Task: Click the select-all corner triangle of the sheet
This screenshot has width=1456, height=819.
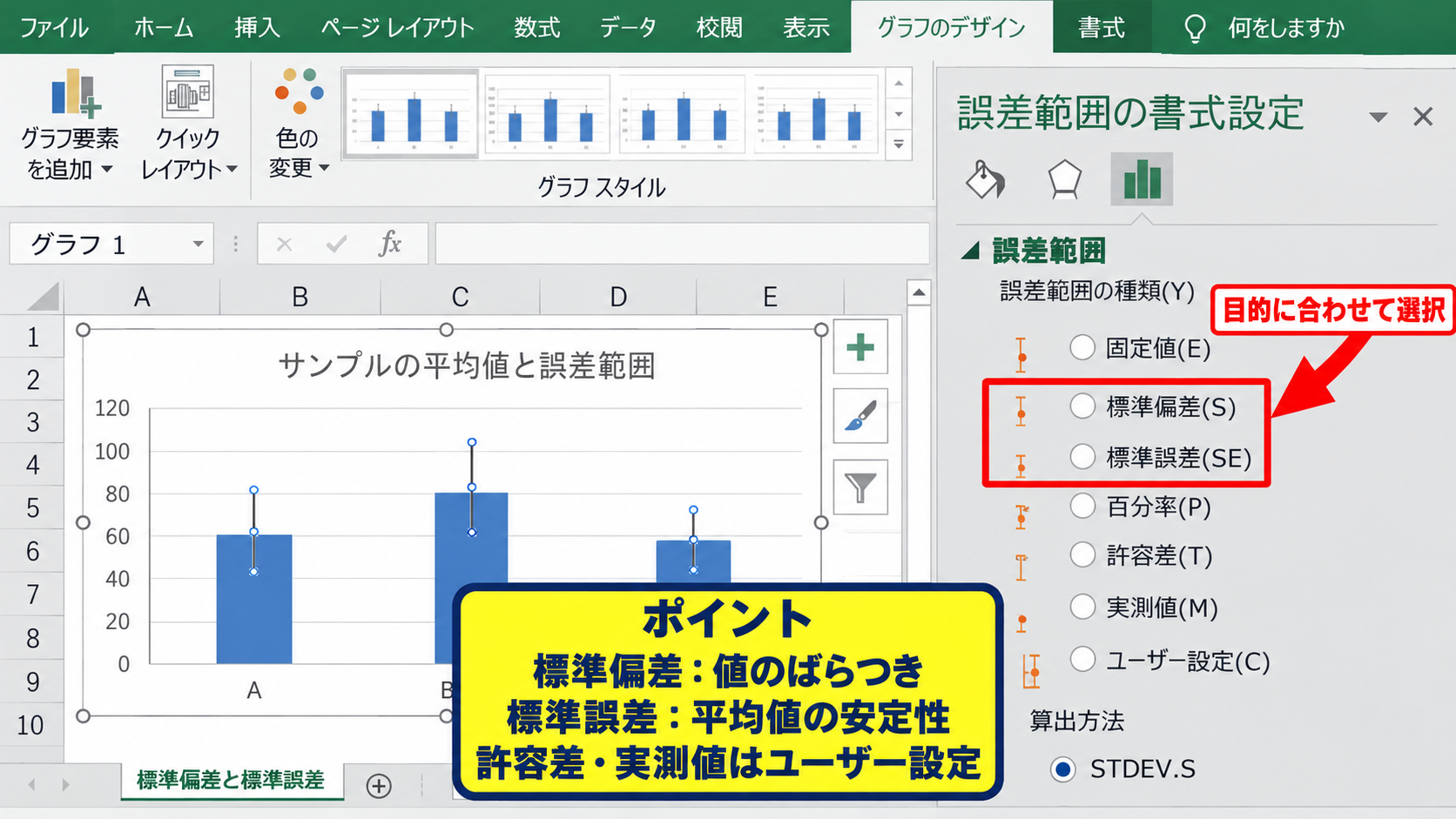Action: pos(43,297)
